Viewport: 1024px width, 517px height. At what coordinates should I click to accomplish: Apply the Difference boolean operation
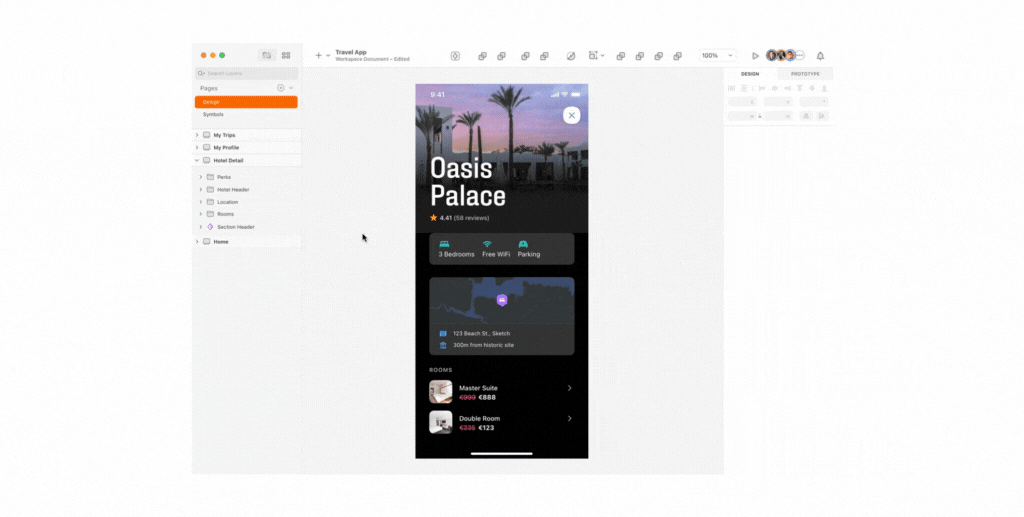pos(678,56)
